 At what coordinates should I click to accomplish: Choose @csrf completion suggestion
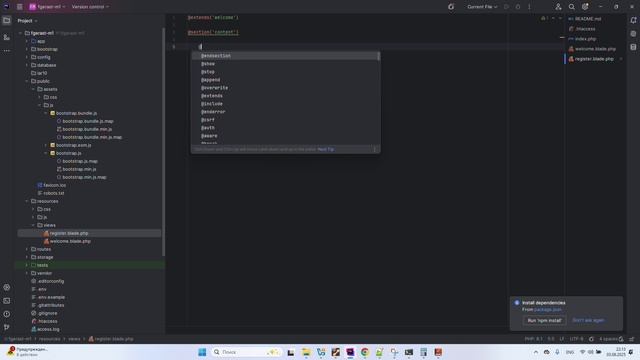click(x=284, y=120)
